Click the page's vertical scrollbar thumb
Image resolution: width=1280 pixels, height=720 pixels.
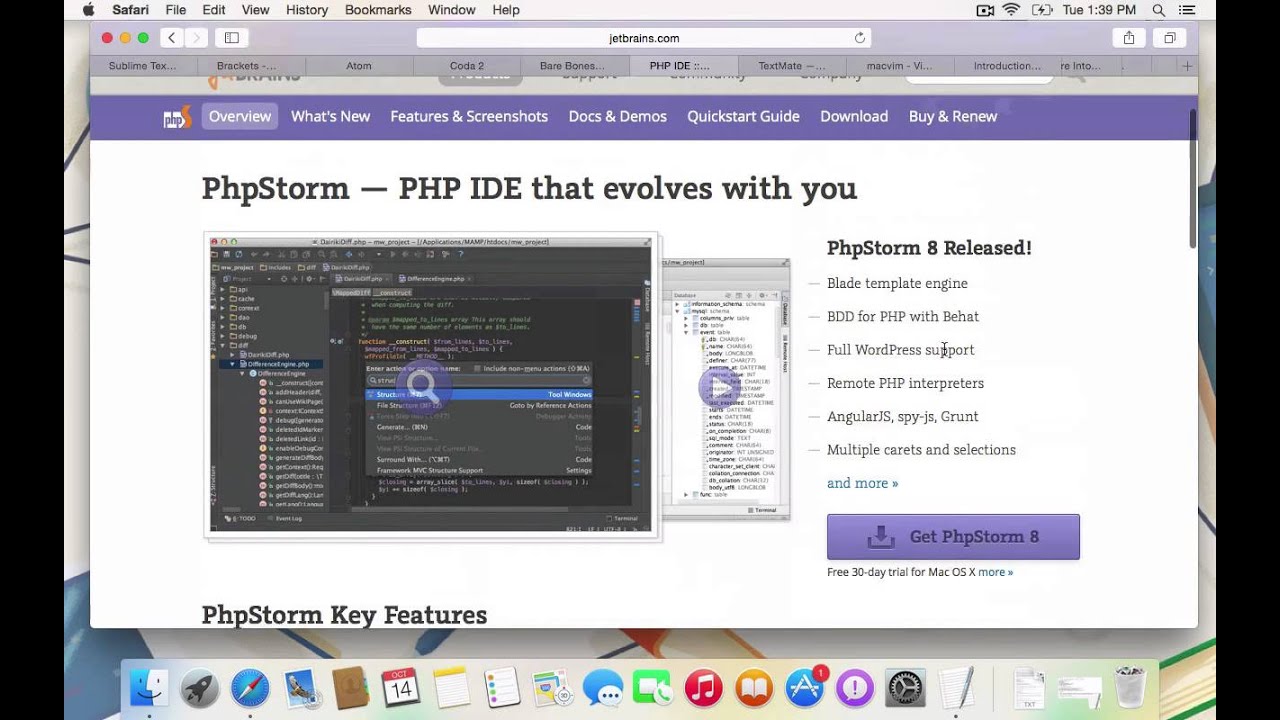coord(1192,178)
